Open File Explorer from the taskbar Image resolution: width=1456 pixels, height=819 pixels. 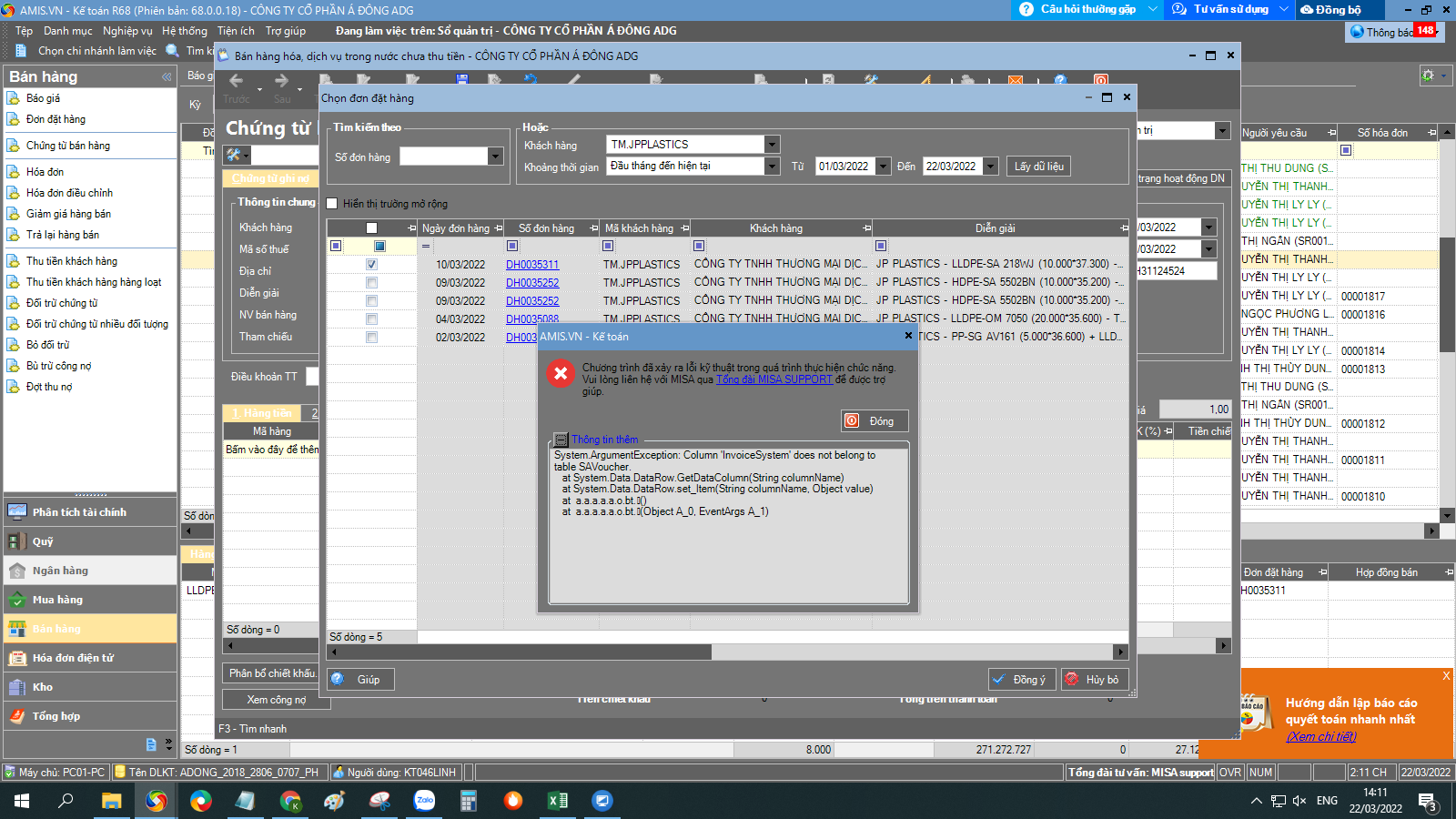[x=111, y=801]
